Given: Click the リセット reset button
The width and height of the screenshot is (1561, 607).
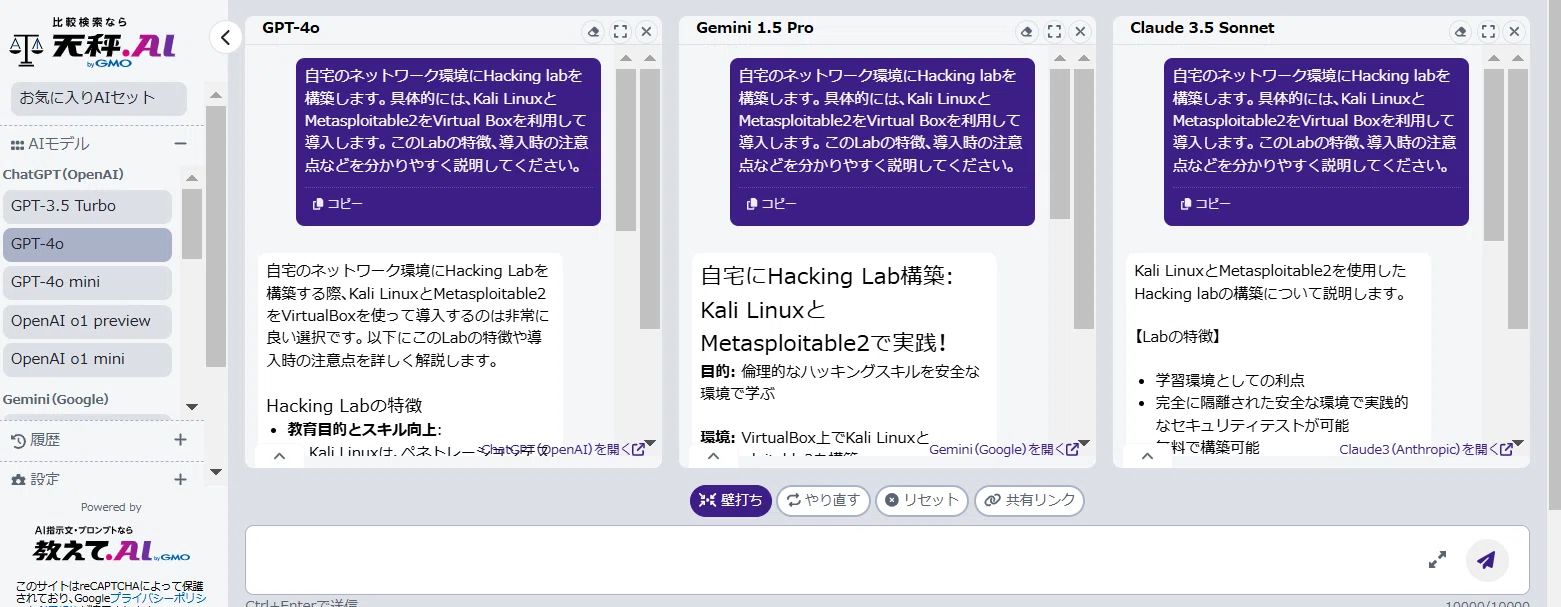Looking at the screenshot, I should point(921,500).
